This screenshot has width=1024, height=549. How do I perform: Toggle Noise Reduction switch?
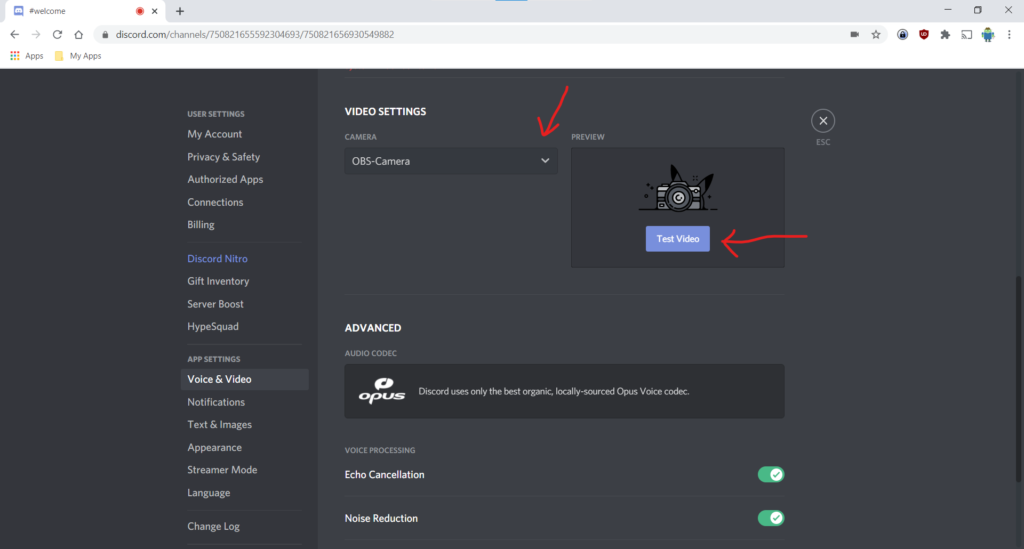pos(771,518)
